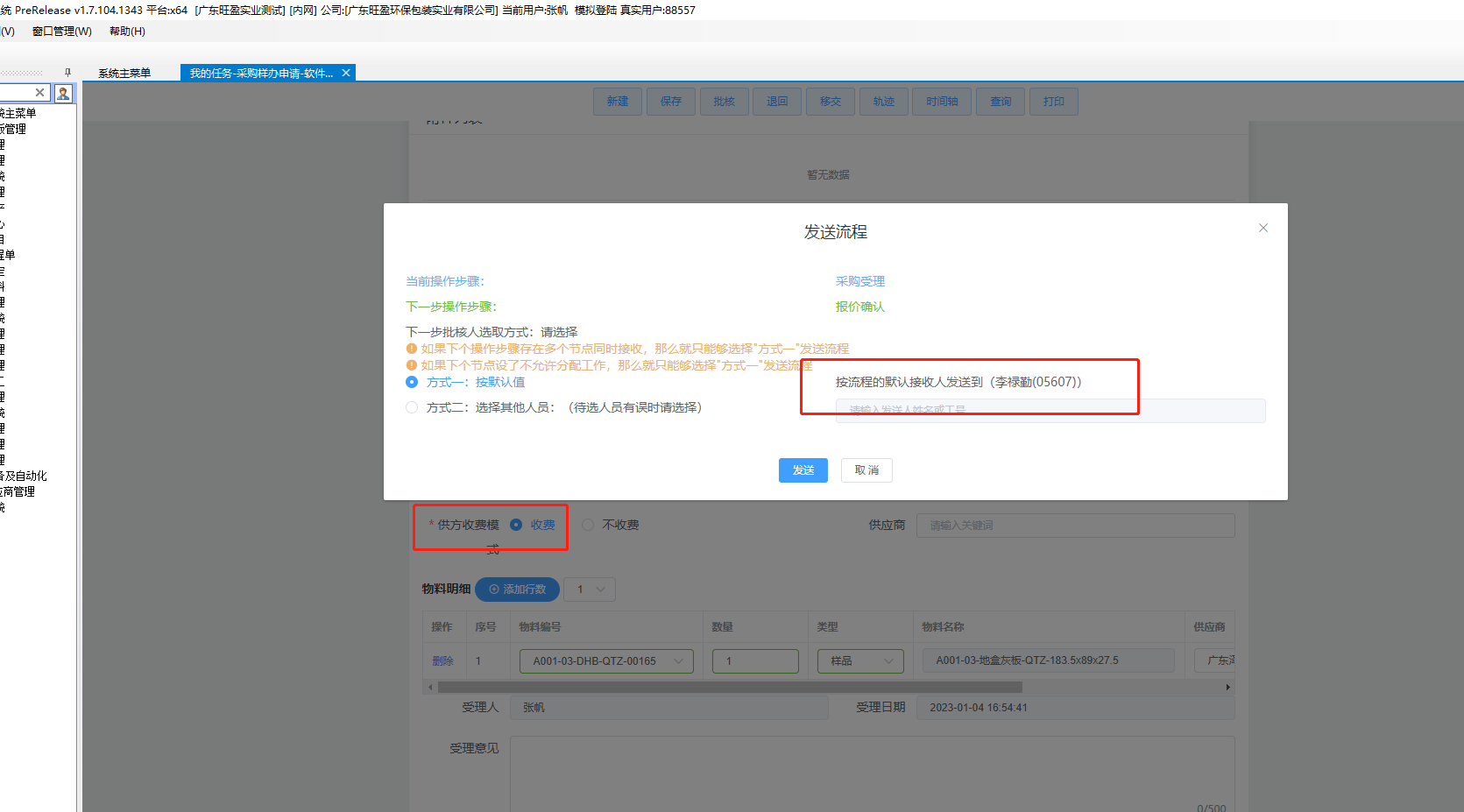Select 方式一: 按默认值 radio option
Viewport: 1464px width, 812px height.
pyautogui.click(x=412, y=382)
